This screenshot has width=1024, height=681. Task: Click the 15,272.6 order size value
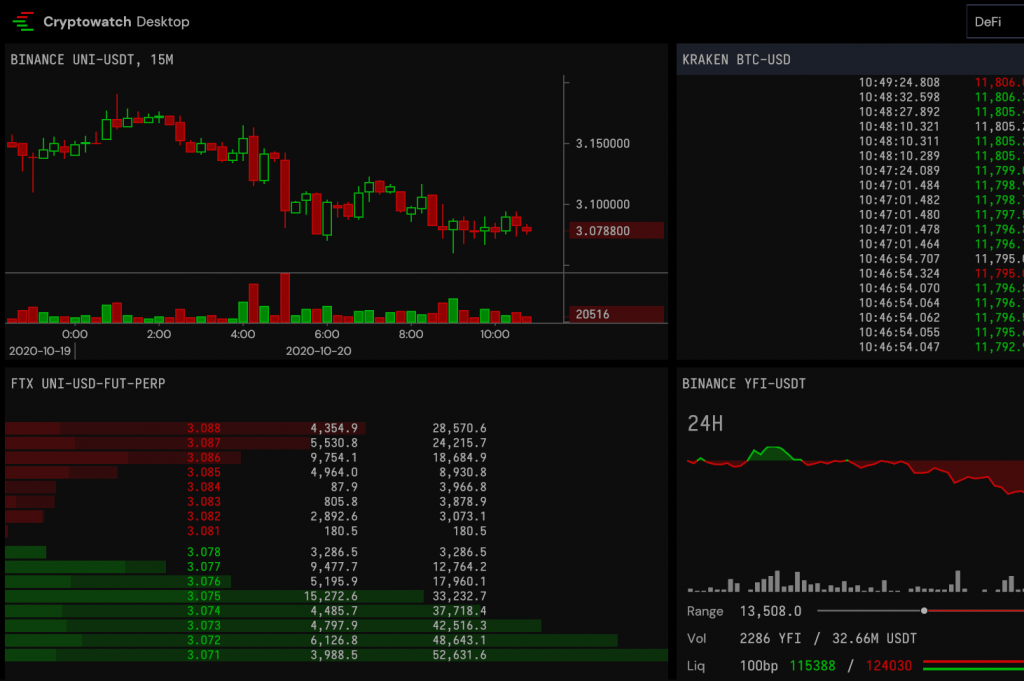[330, 596]
